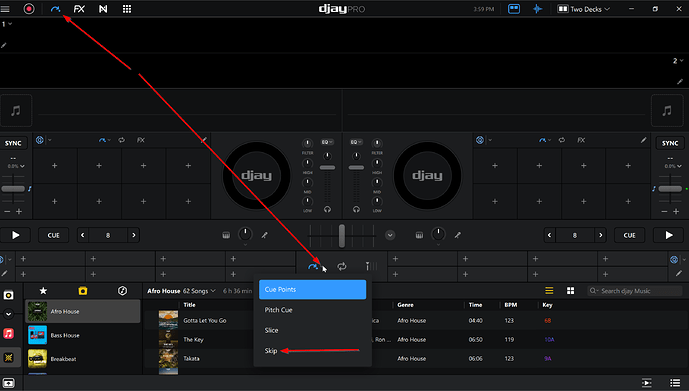Choose Slice in popup menu

tap(312, 330)
